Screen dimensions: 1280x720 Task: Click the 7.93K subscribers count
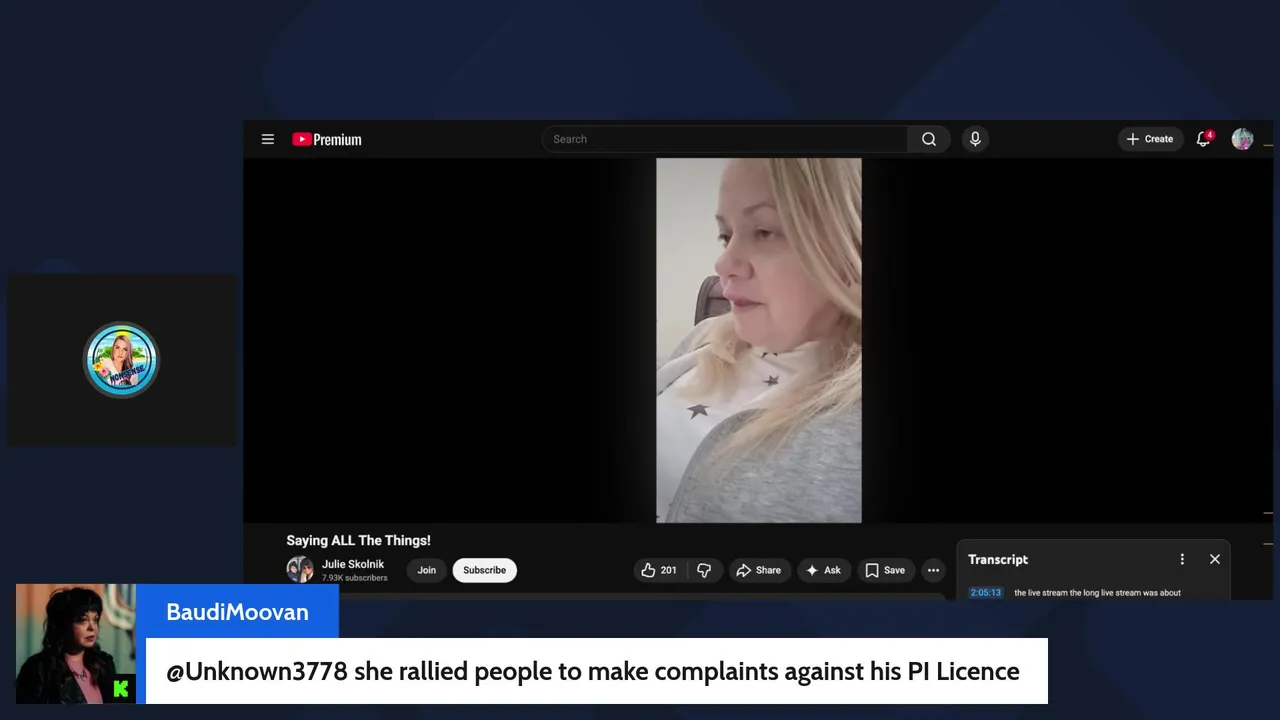click(354, 578)
